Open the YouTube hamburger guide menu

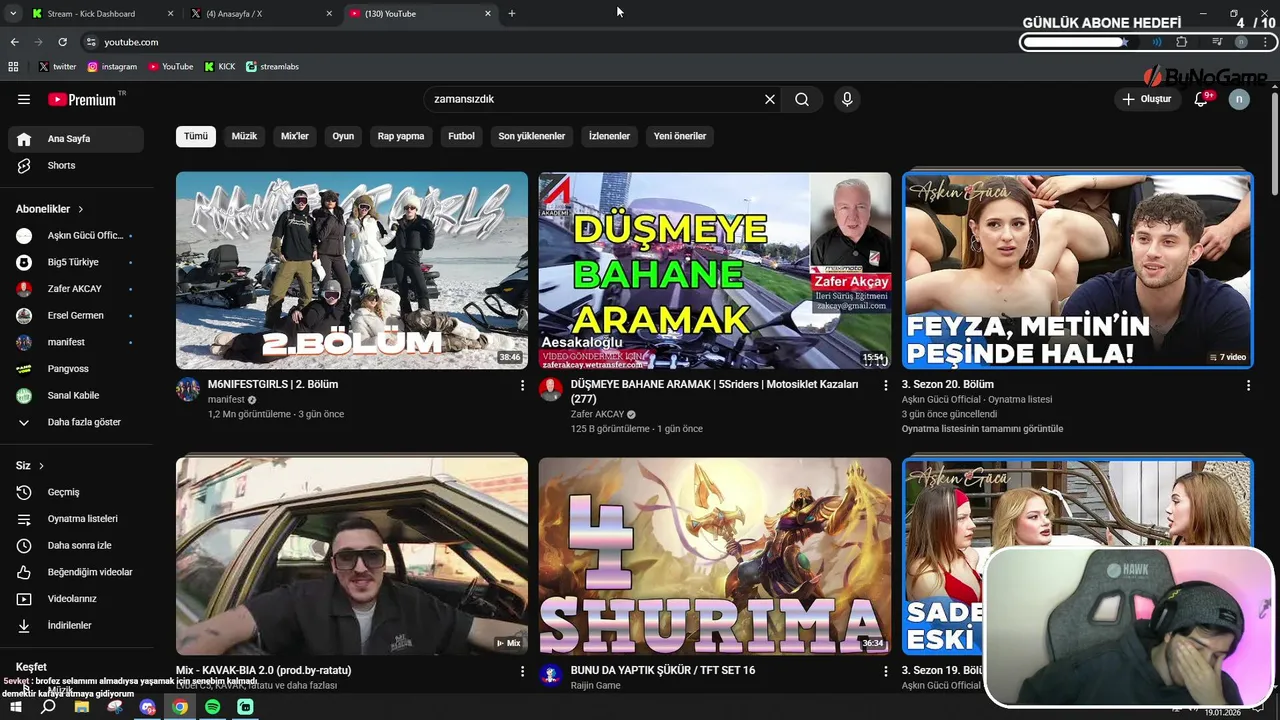click(x=24, y=99)
